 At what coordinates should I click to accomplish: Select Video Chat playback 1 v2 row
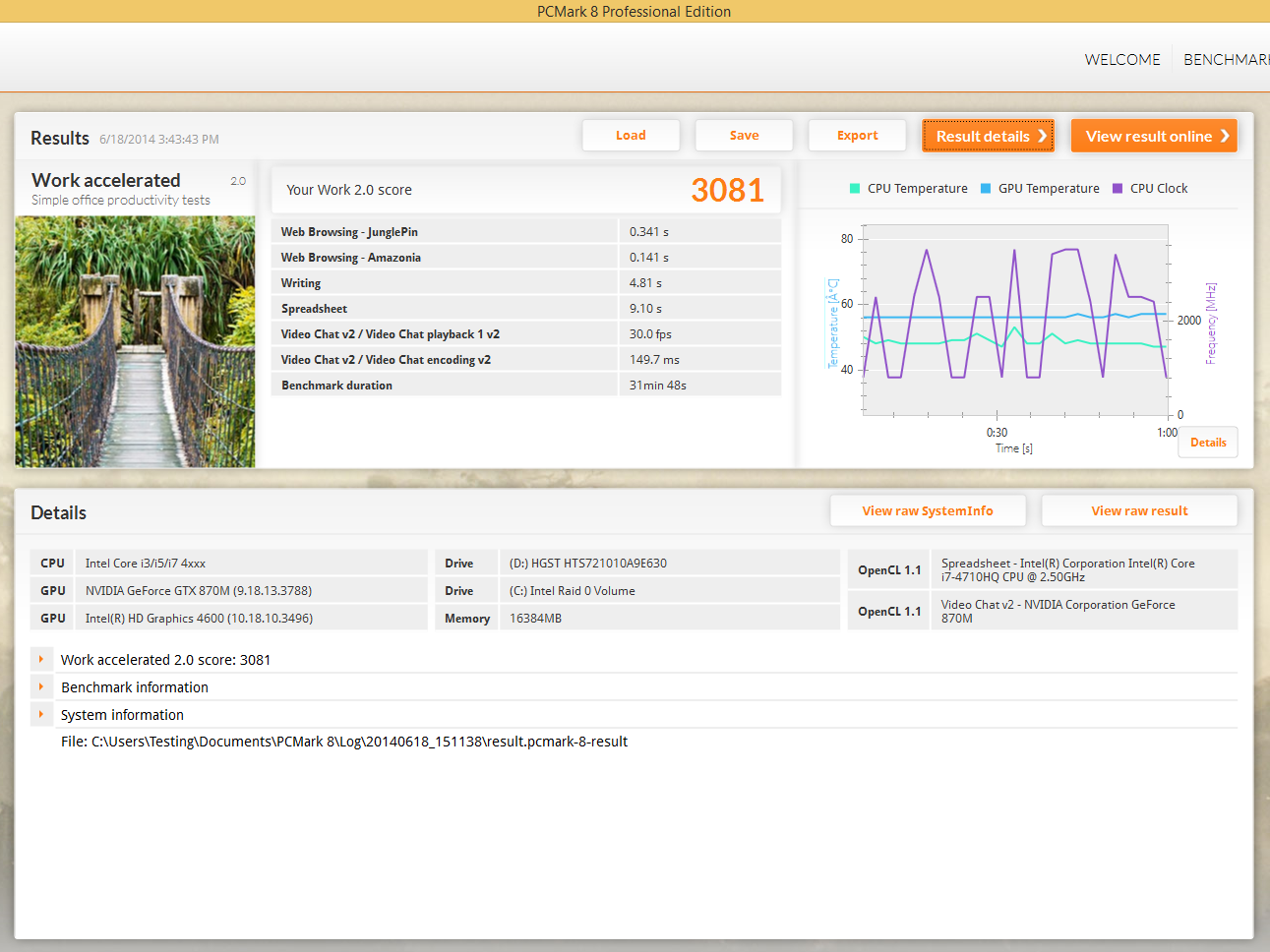[525, 333]
